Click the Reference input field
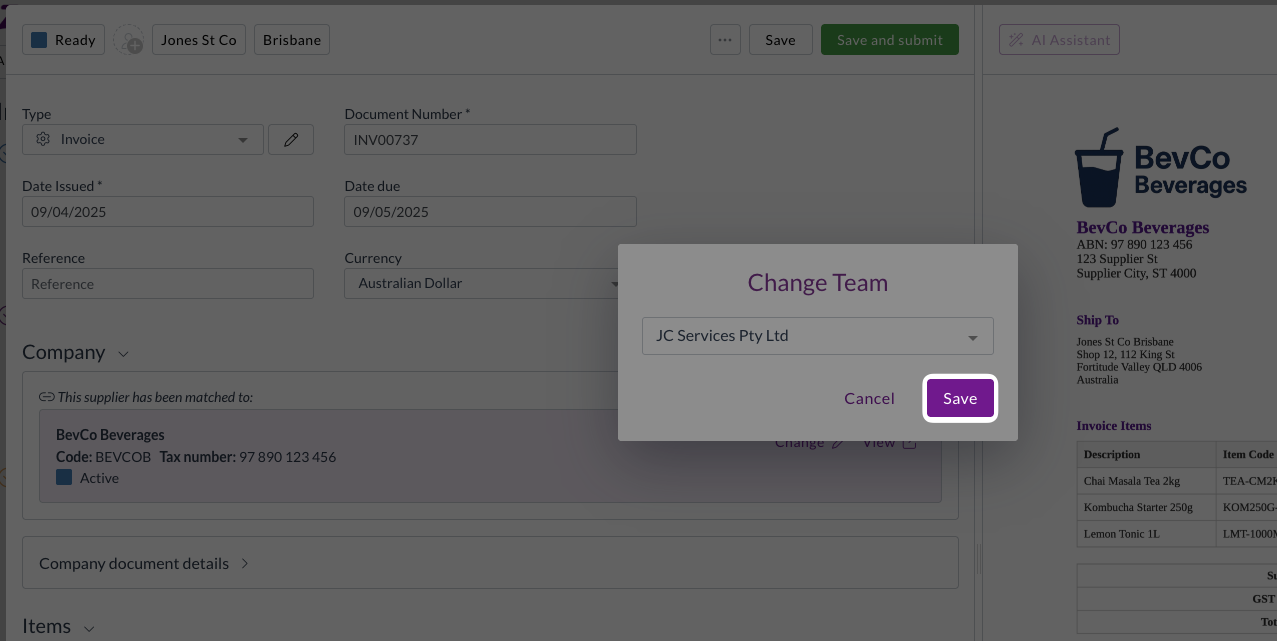Image resolution: width=1277 pixels, height=641 pixels. [x=168, y=284]
